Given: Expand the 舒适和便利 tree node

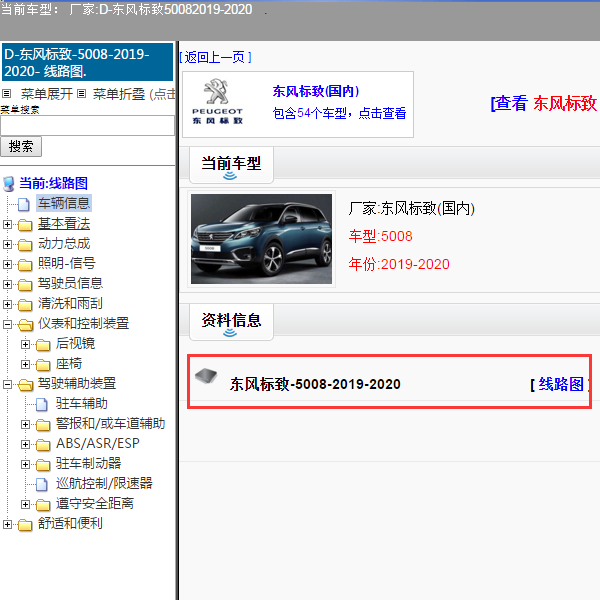Looking at the screenshot, I should coord(7,524).
